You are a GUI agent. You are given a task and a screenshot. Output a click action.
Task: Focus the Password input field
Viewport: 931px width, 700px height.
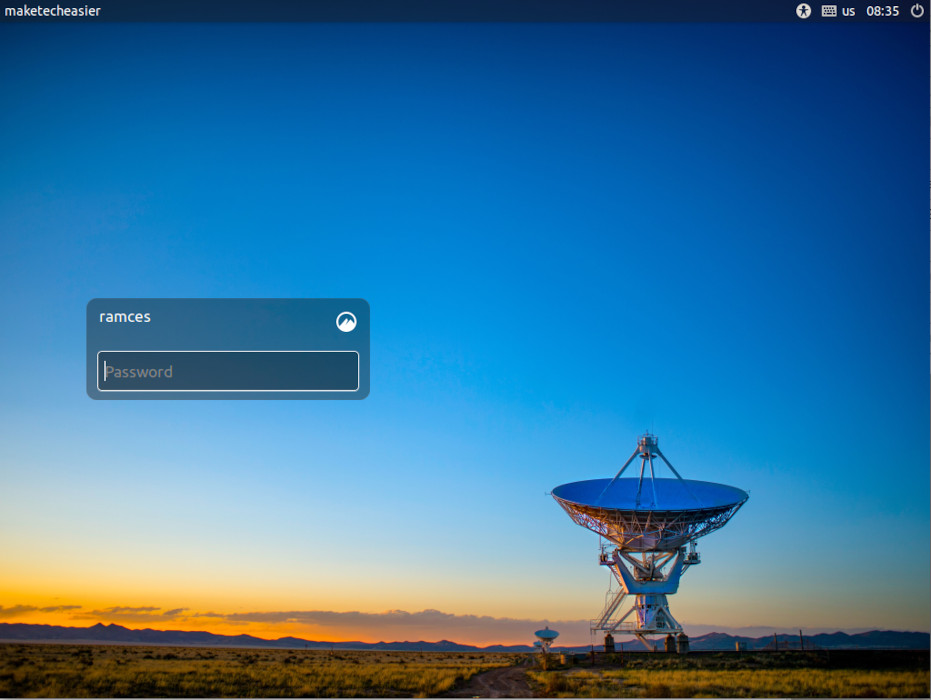(x=227, y=371)
